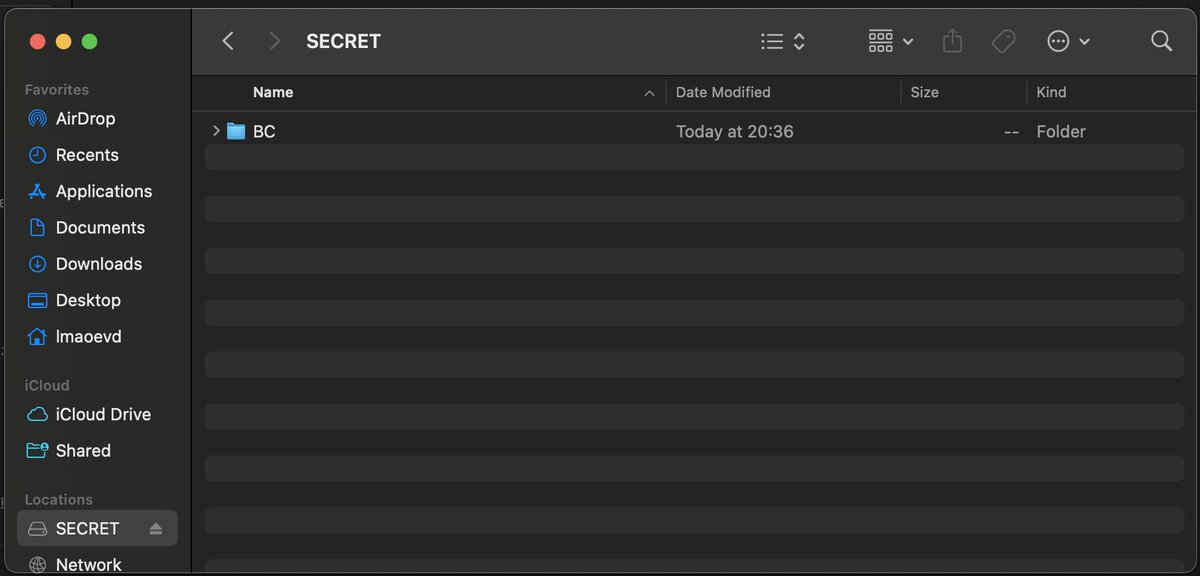The width and height of the screenshot is (1200, 576).
Task: Click the Share toolbar icon
Action: coord(952,41)
